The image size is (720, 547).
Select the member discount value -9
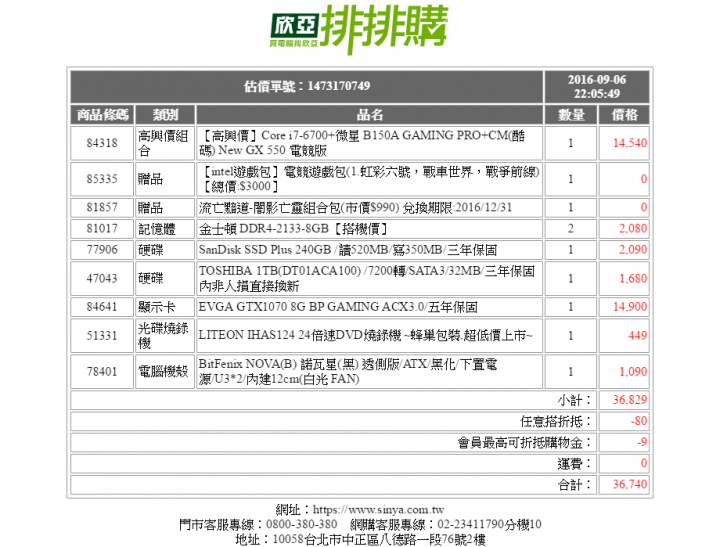tap(642, 442)
